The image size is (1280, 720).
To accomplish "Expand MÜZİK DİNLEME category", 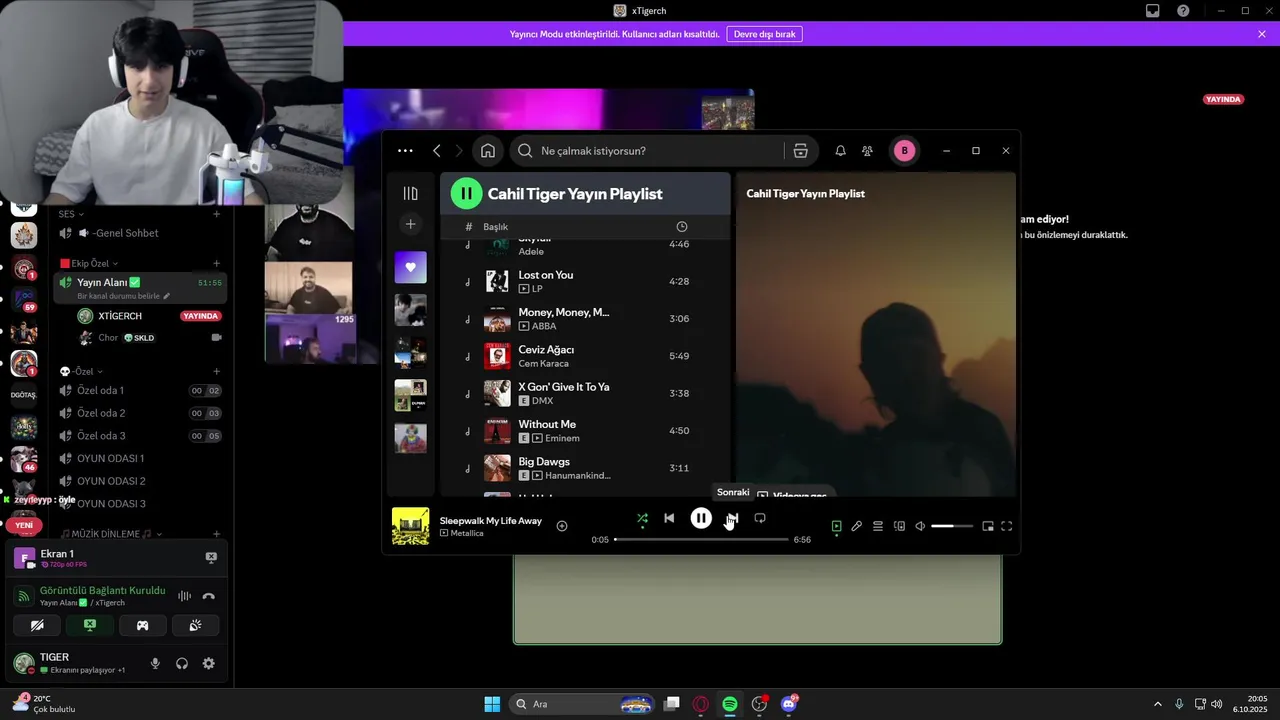I will tap(111, 534).
